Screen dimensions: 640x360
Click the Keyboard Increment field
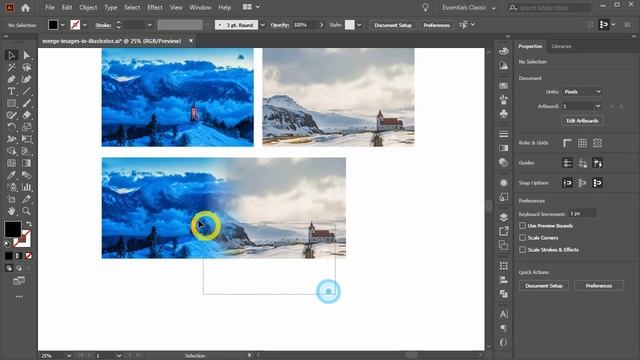click(x=582, y=213)
